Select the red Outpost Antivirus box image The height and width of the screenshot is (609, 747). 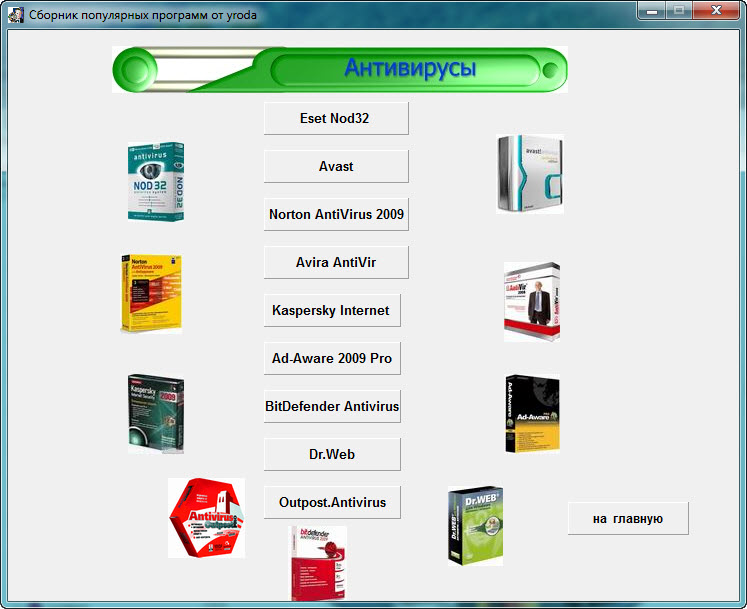[x=206, y=518]
